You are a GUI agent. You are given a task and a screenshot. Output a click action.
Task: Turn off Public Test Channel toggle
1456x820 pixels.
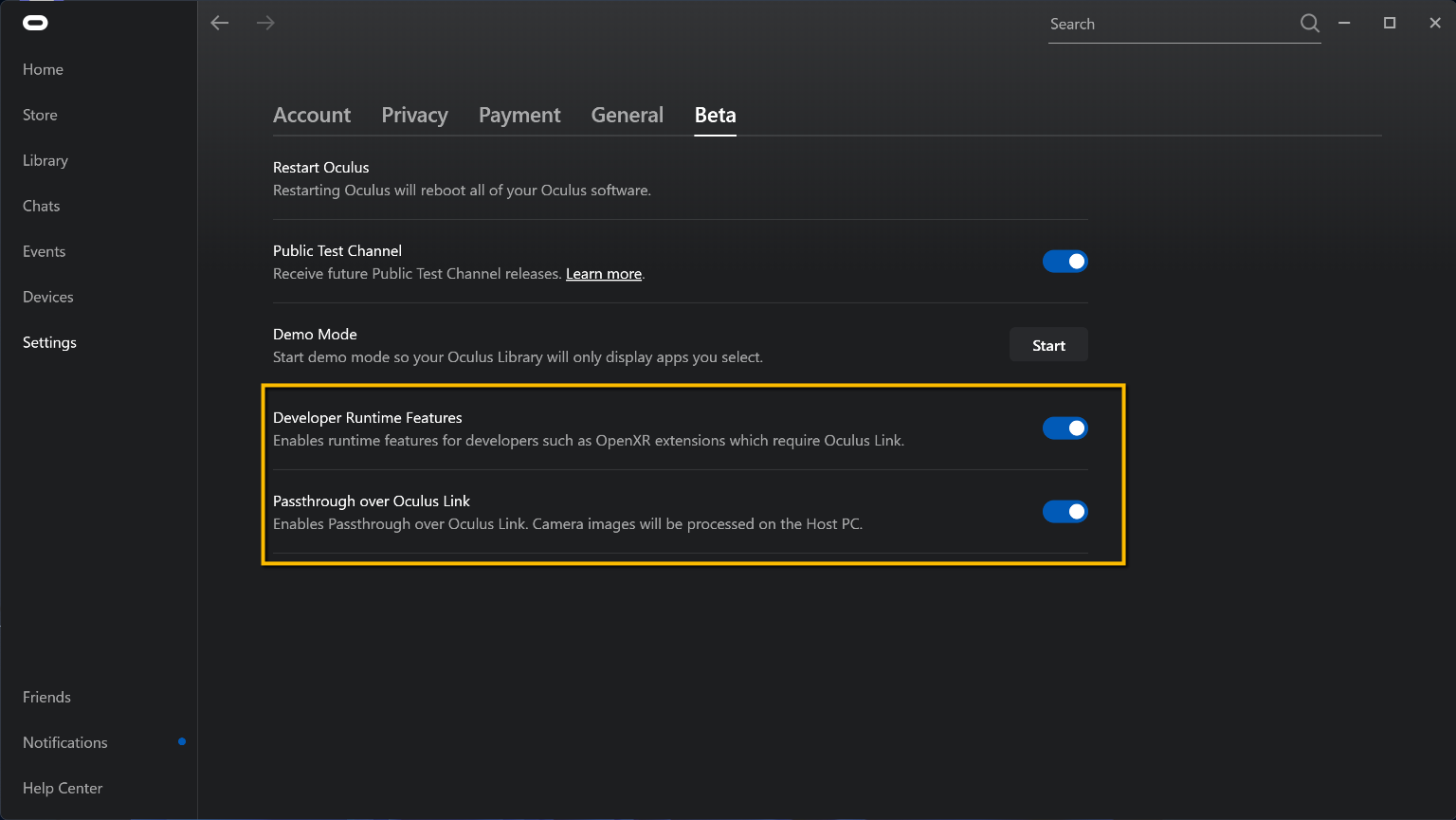pyautogui.click(x=1065, y=262)
